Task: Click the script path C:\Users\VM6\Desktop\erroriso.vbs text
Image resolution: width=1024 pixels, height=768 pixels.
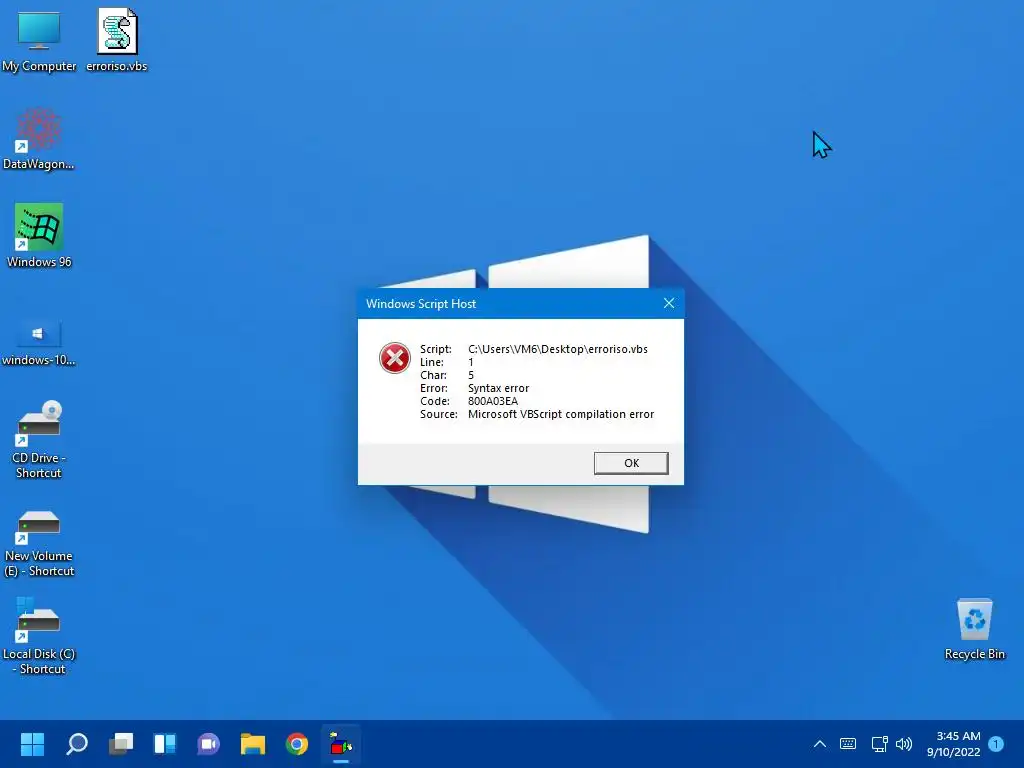Action: click(x=558, y=349)
